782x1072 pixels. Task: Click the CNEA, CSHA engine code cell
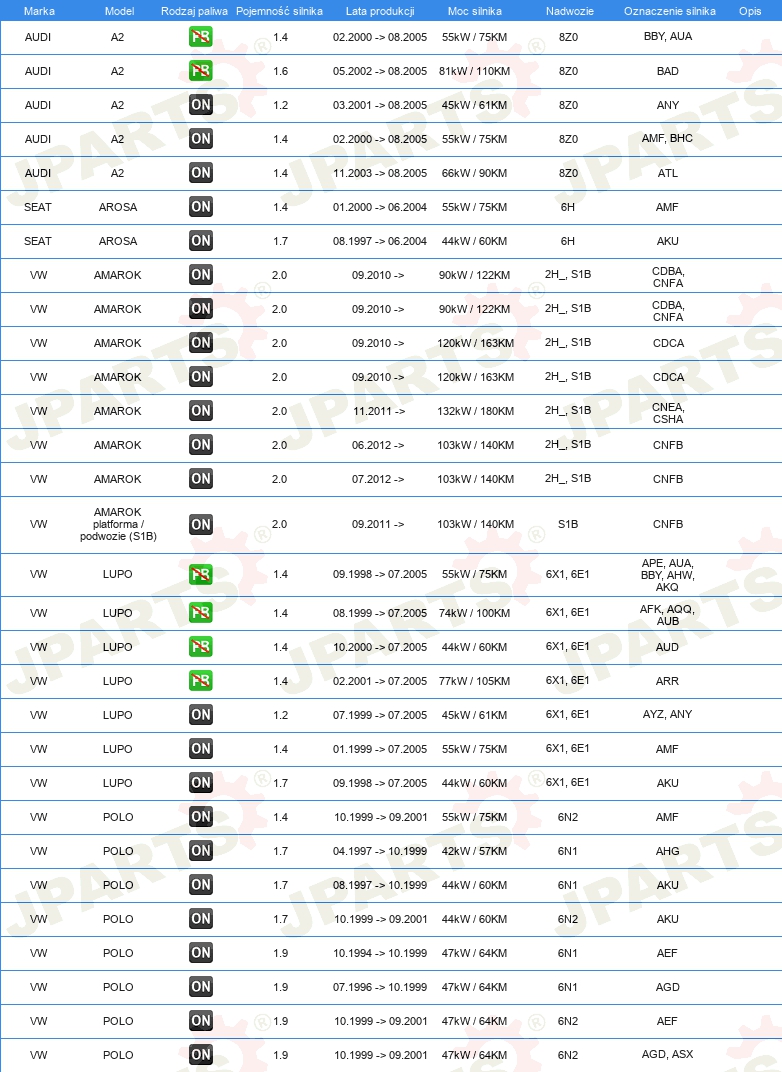click(x=668, y=413)
